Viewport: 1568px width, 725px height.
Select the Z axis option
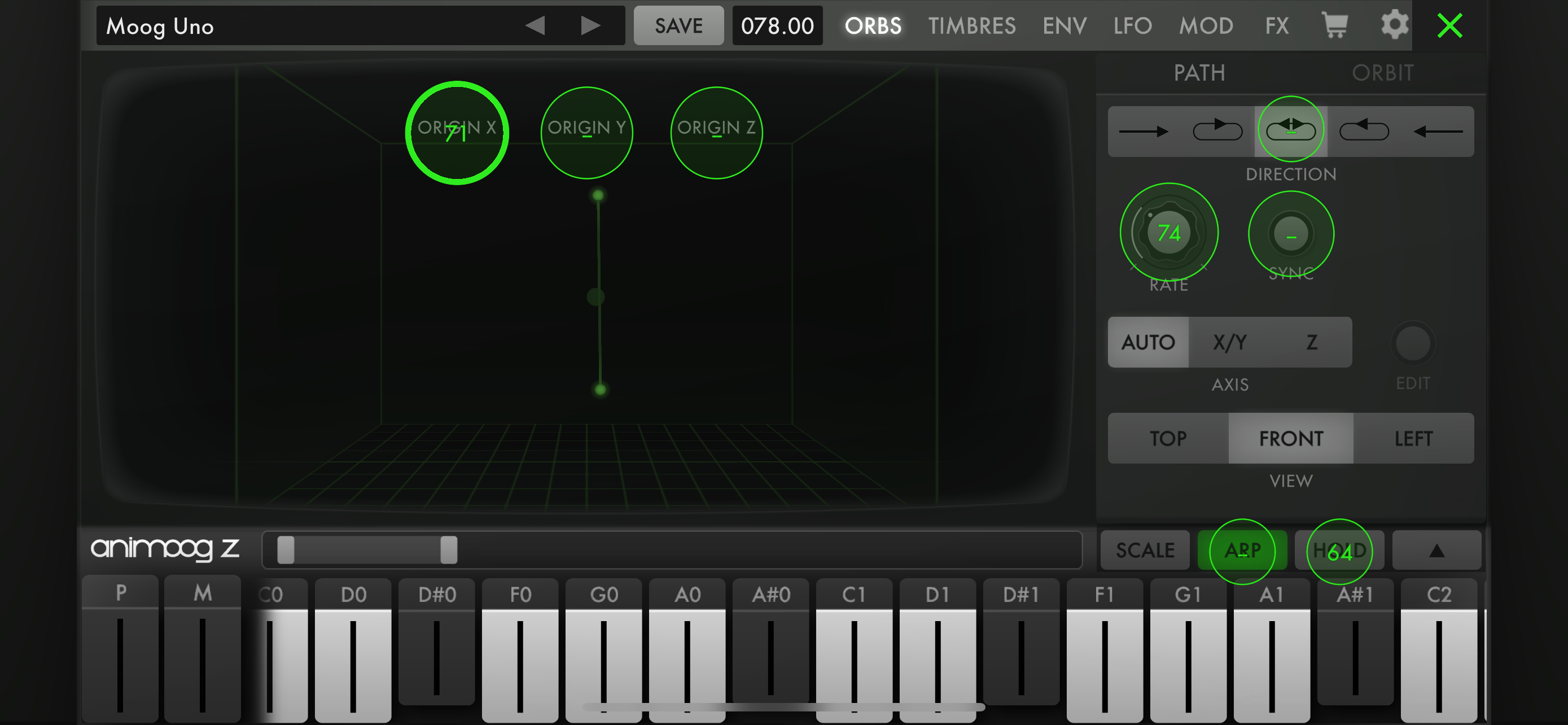(x=1312, y=342)
